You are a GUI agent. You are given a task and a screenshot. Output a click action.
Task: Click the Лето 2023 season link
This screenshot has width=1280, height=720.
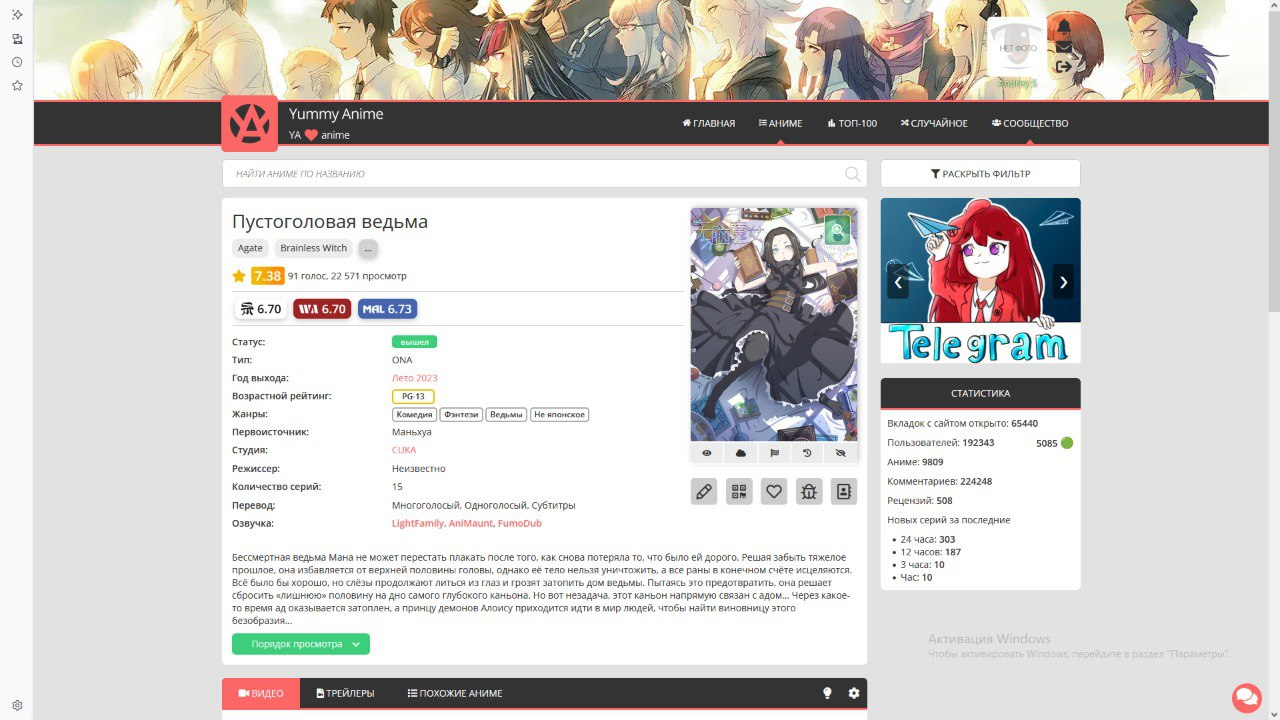(415, 378)
